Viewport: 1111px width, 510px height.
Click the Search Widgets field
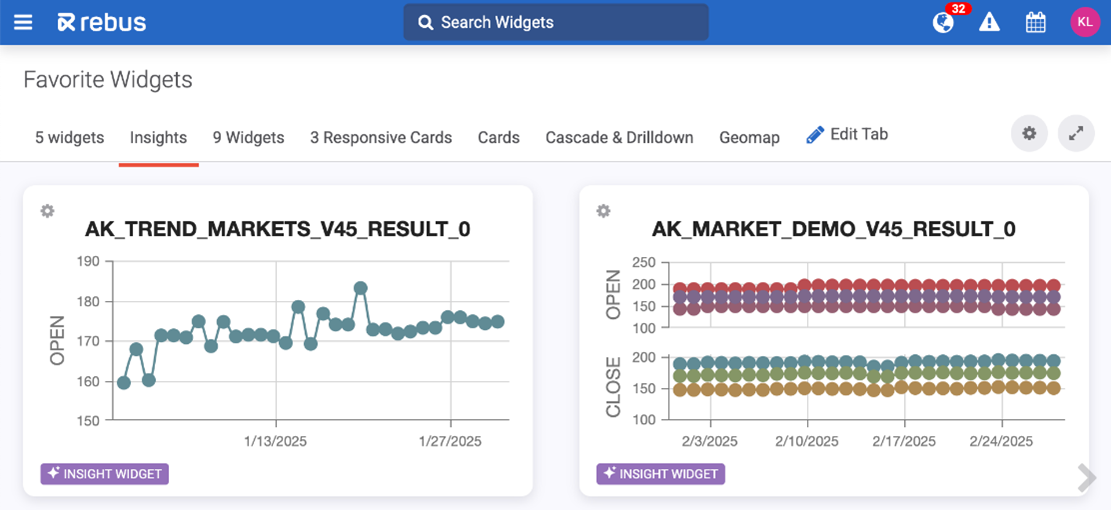pyautogui.click(x=556, y=22)
